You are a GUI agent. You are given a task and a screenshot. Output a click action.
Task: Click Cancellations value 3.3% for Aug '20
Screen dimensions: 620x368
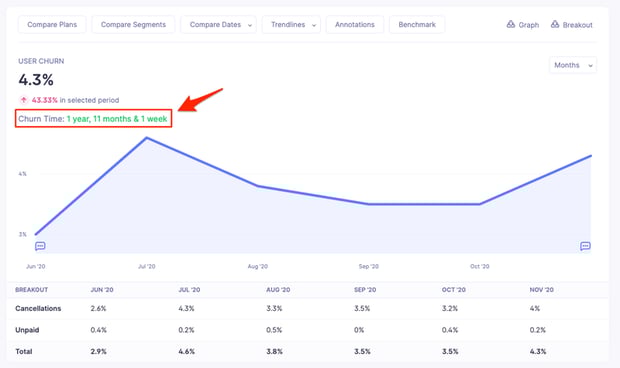274,308
